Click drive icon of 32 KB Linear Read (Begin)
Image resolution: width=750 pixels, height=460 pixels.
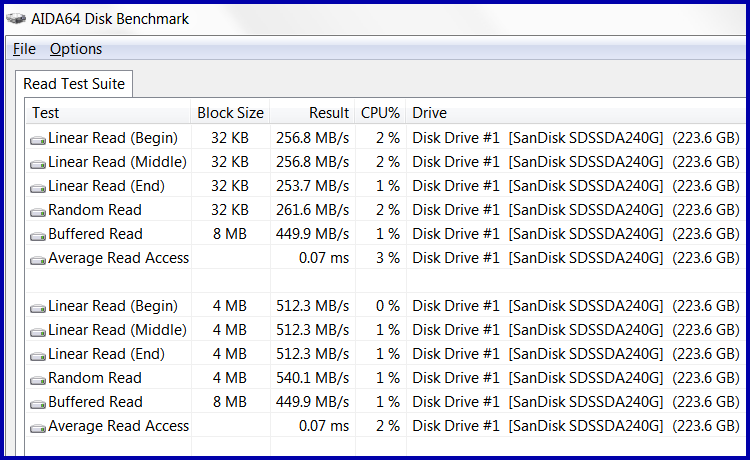pyautogui.click(x=38, y=140)
